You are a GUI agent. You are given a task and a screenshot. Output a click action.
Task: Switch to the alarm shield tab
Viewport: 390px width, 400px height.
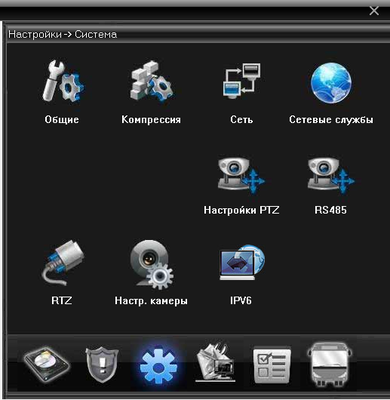[x=102, y=366]
